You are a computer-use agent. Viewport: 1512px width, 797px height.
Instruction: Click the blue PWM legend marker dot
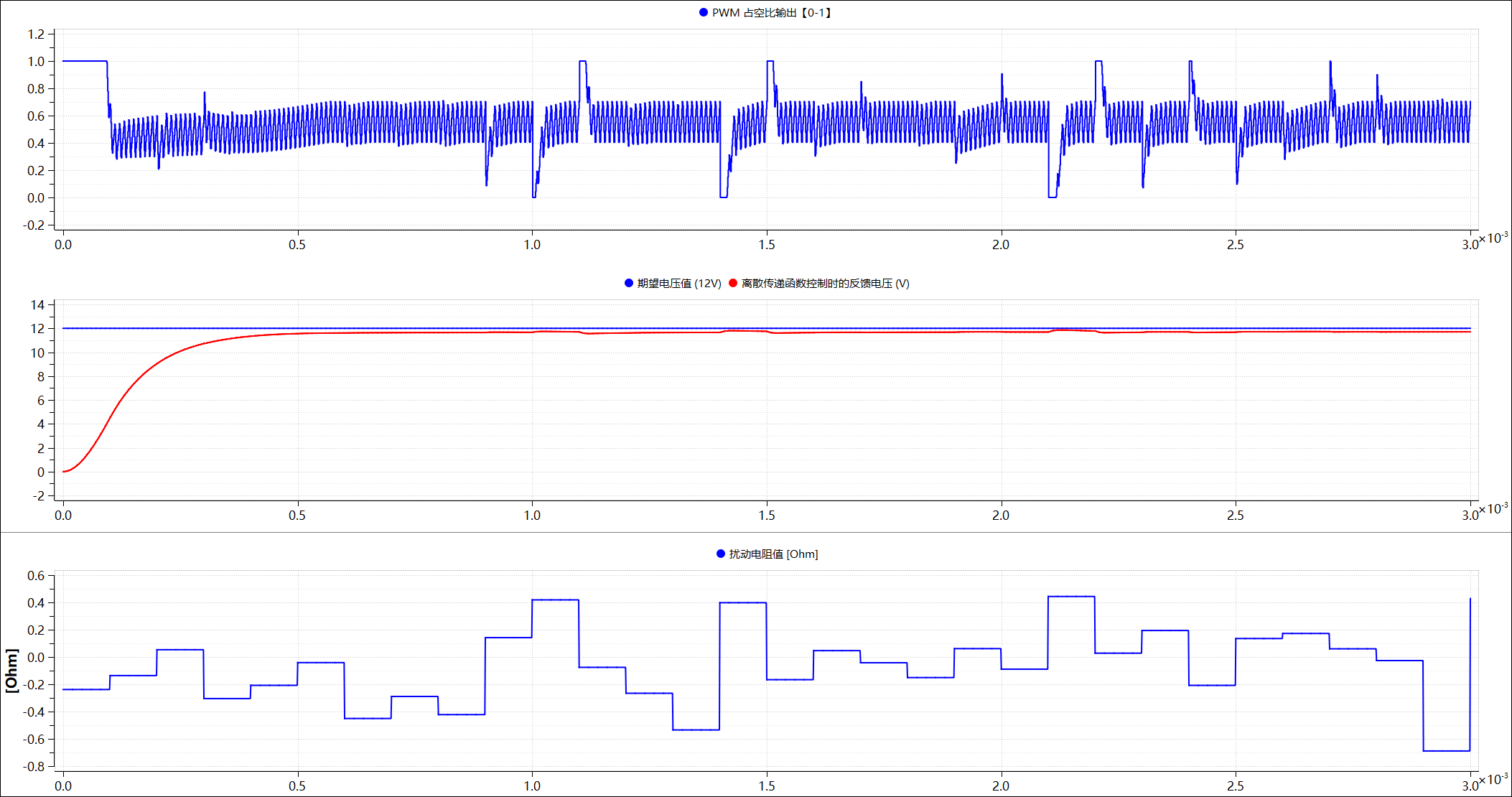tap(704, 12)
